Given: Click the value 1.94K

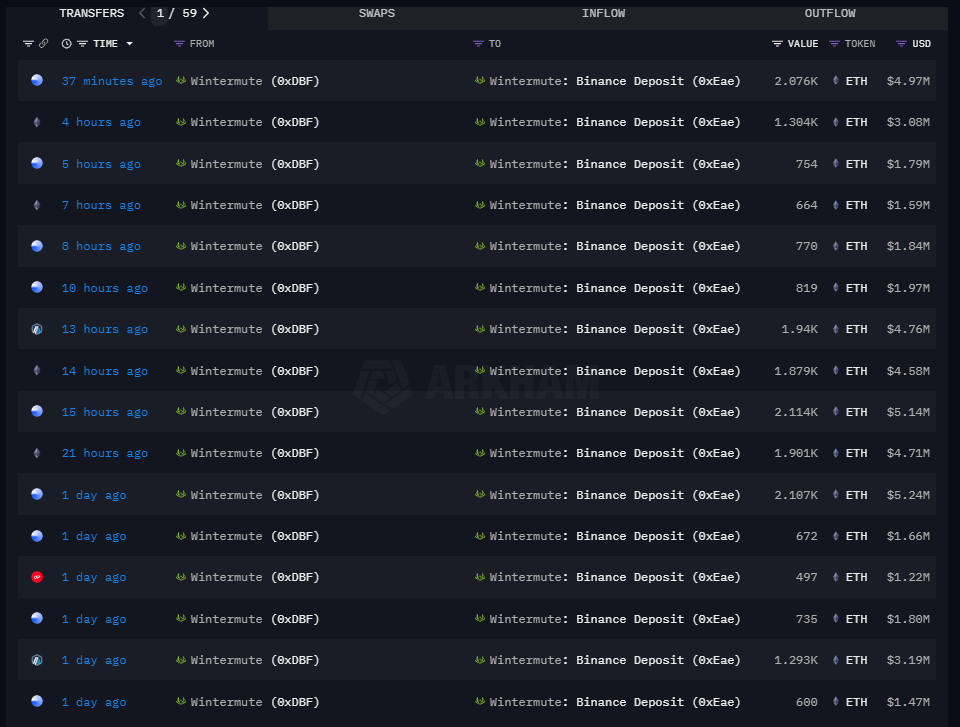Looking at the screenshot, I should pos(799,329).
